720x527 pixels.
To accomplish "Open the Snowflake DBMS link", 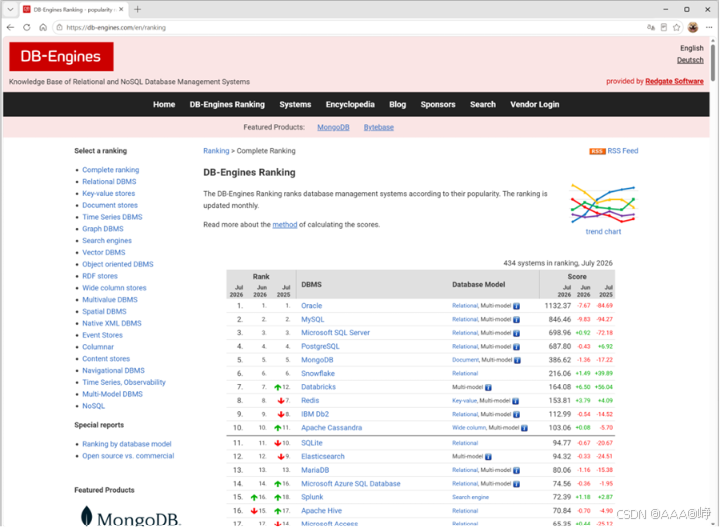I will (x=318, y=374).
